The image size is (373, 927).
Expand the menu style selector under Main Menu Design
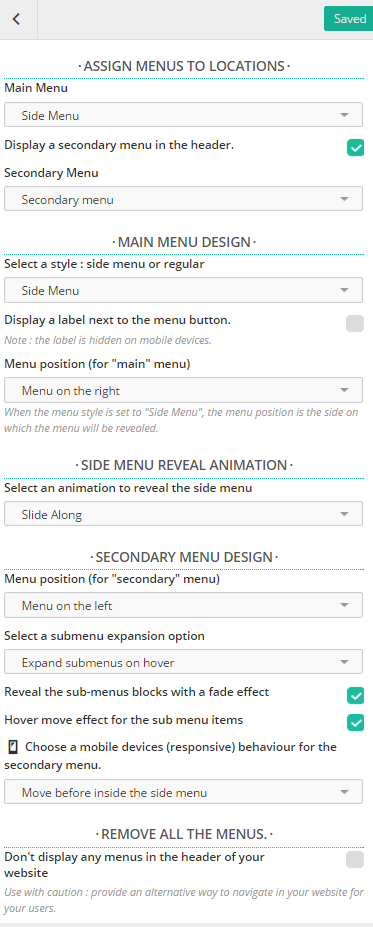pos(183,290)
